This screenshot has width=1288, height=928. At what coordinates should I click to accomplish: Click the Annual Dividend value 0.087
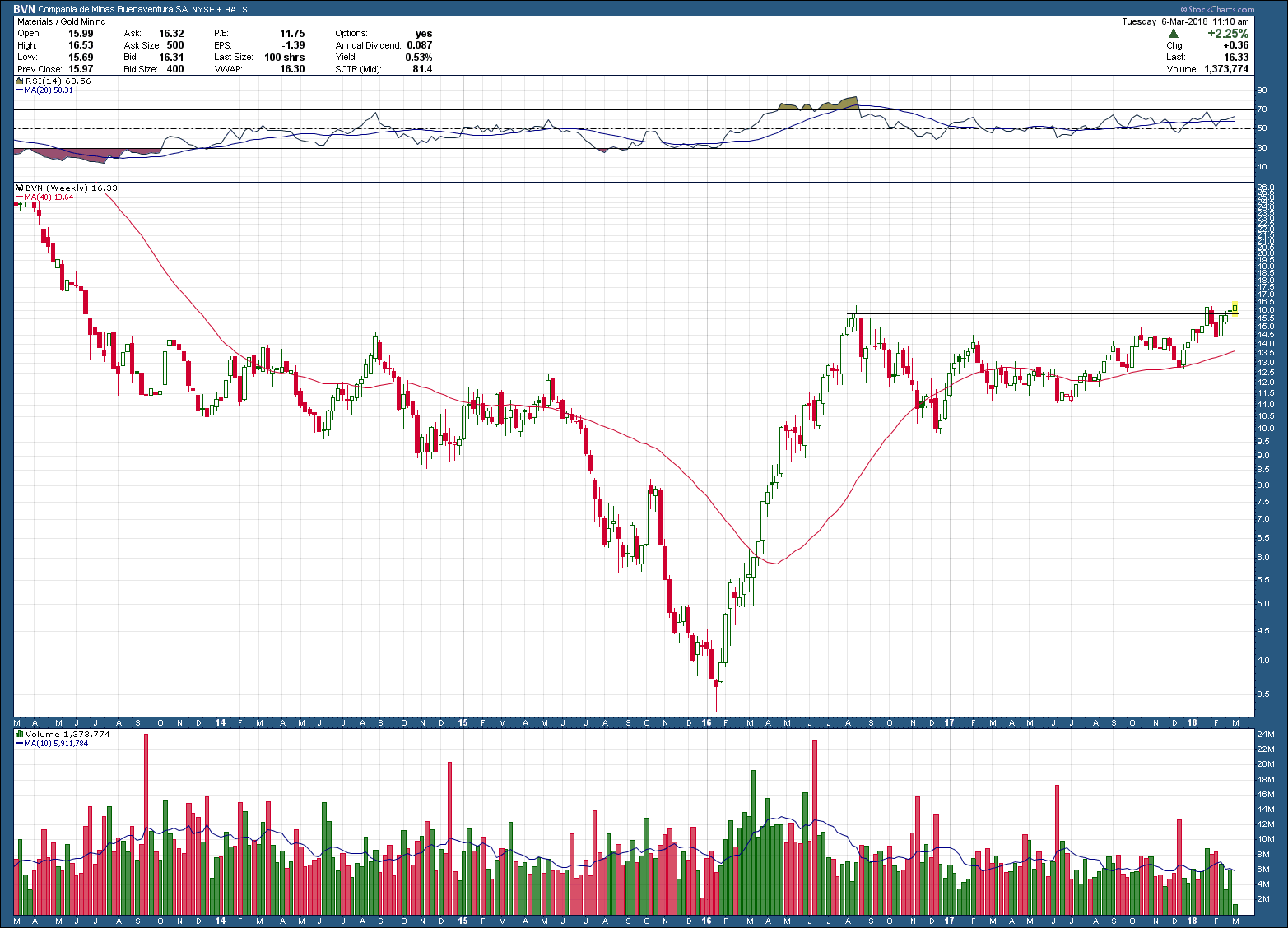click(420, 45)
